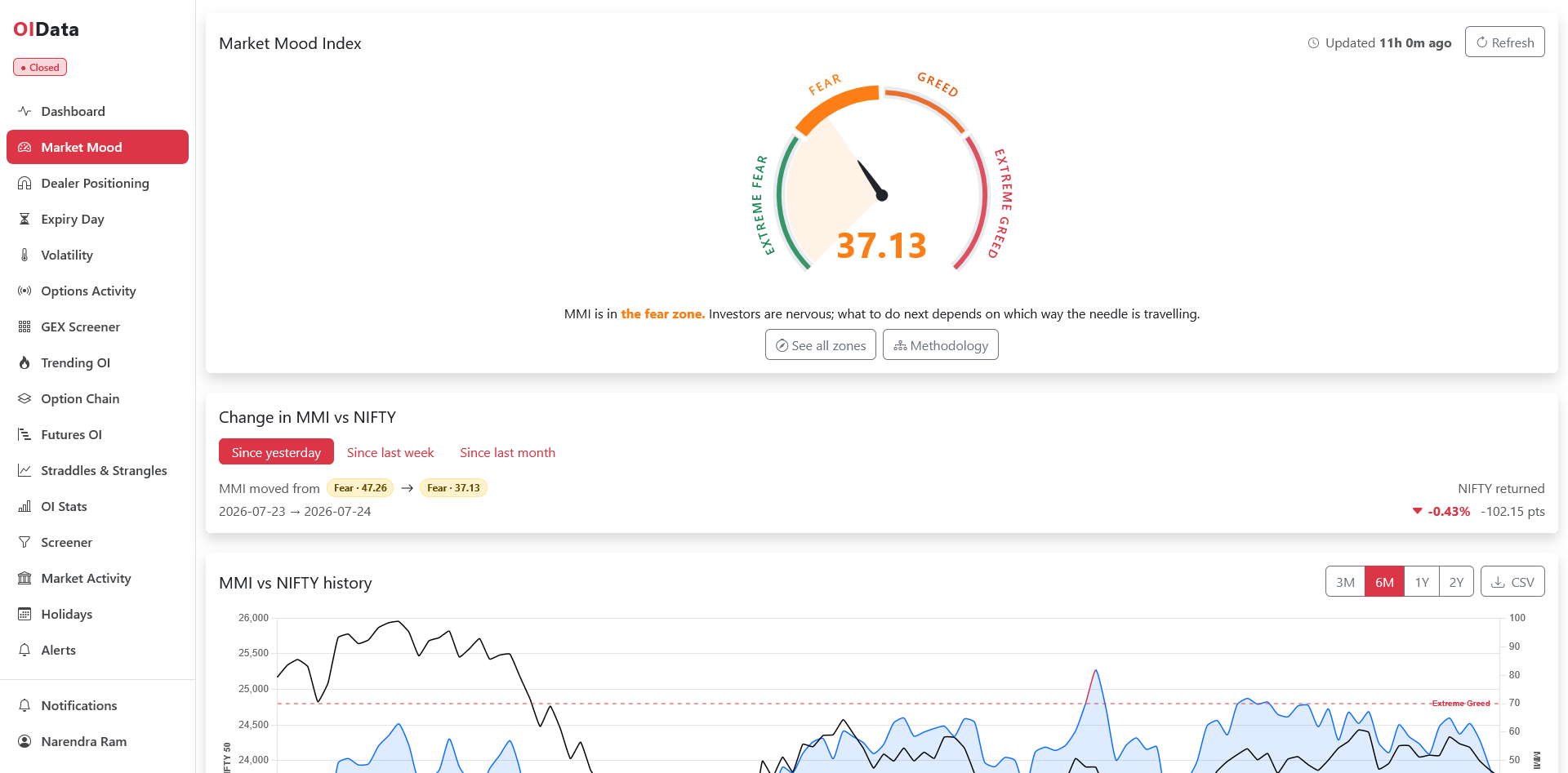Click the Volatility thermometer icon
The image size is (1568, 773).
click(x=24, y=255)
